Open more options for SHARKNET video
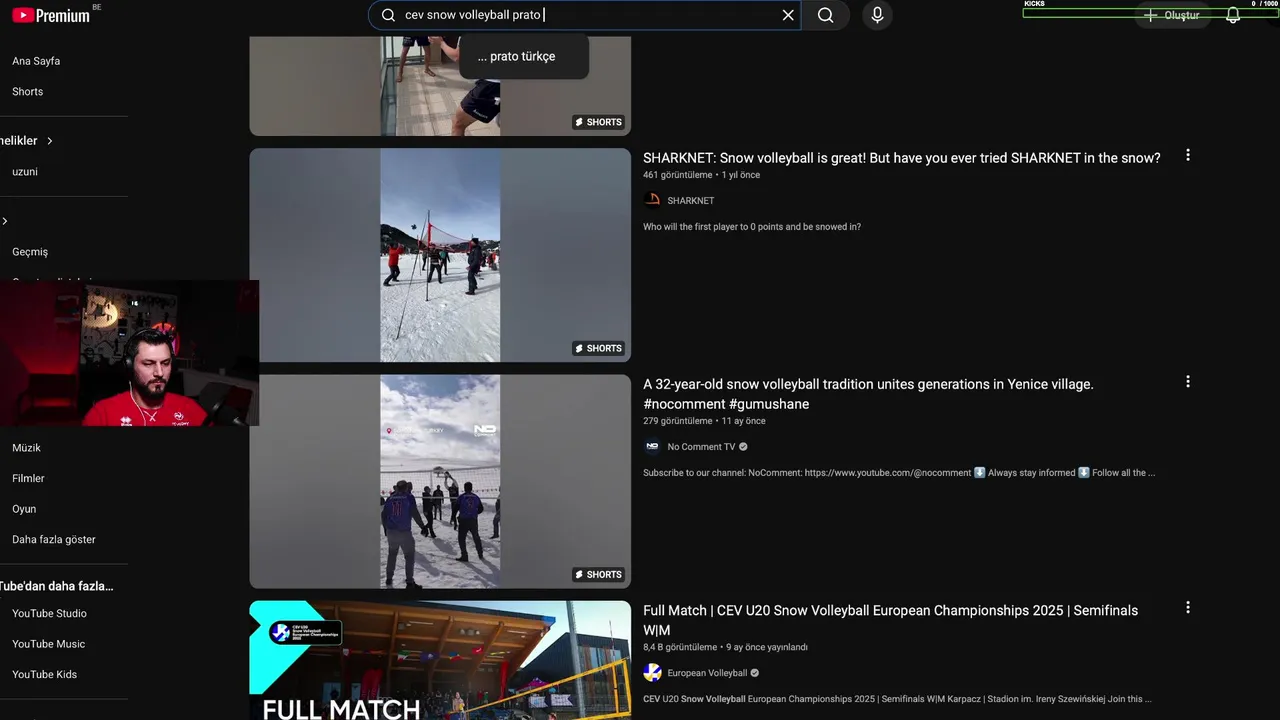 click(x=1188, y=155)
